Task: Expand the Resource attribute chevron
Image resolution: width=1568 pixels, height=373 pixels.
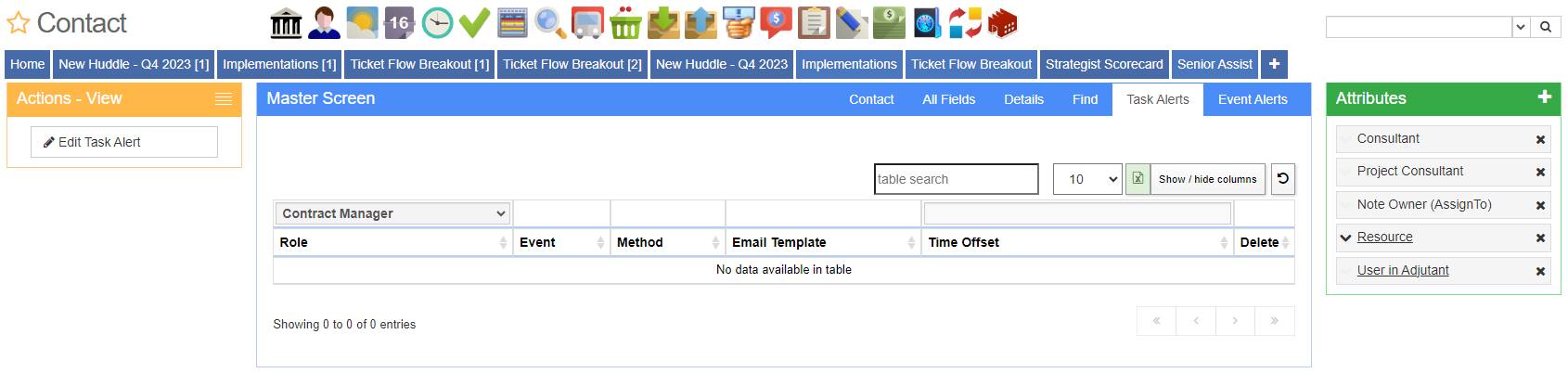Action: [1345, 238]
